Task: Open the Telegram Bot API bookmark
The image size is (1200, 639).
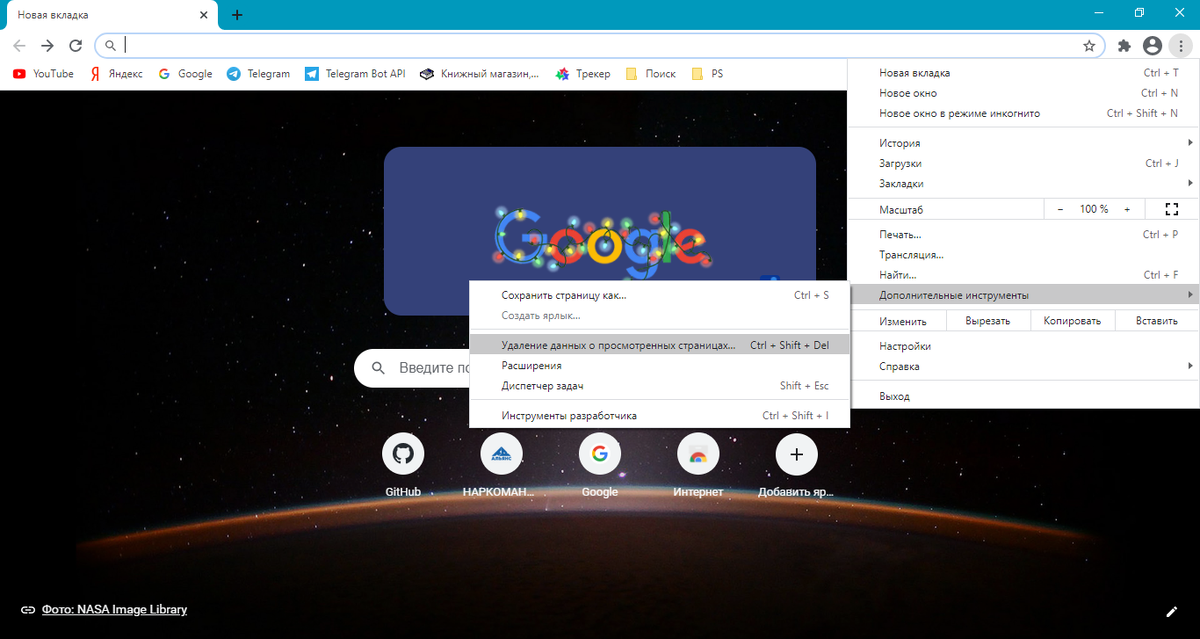Action: (355, 74)
